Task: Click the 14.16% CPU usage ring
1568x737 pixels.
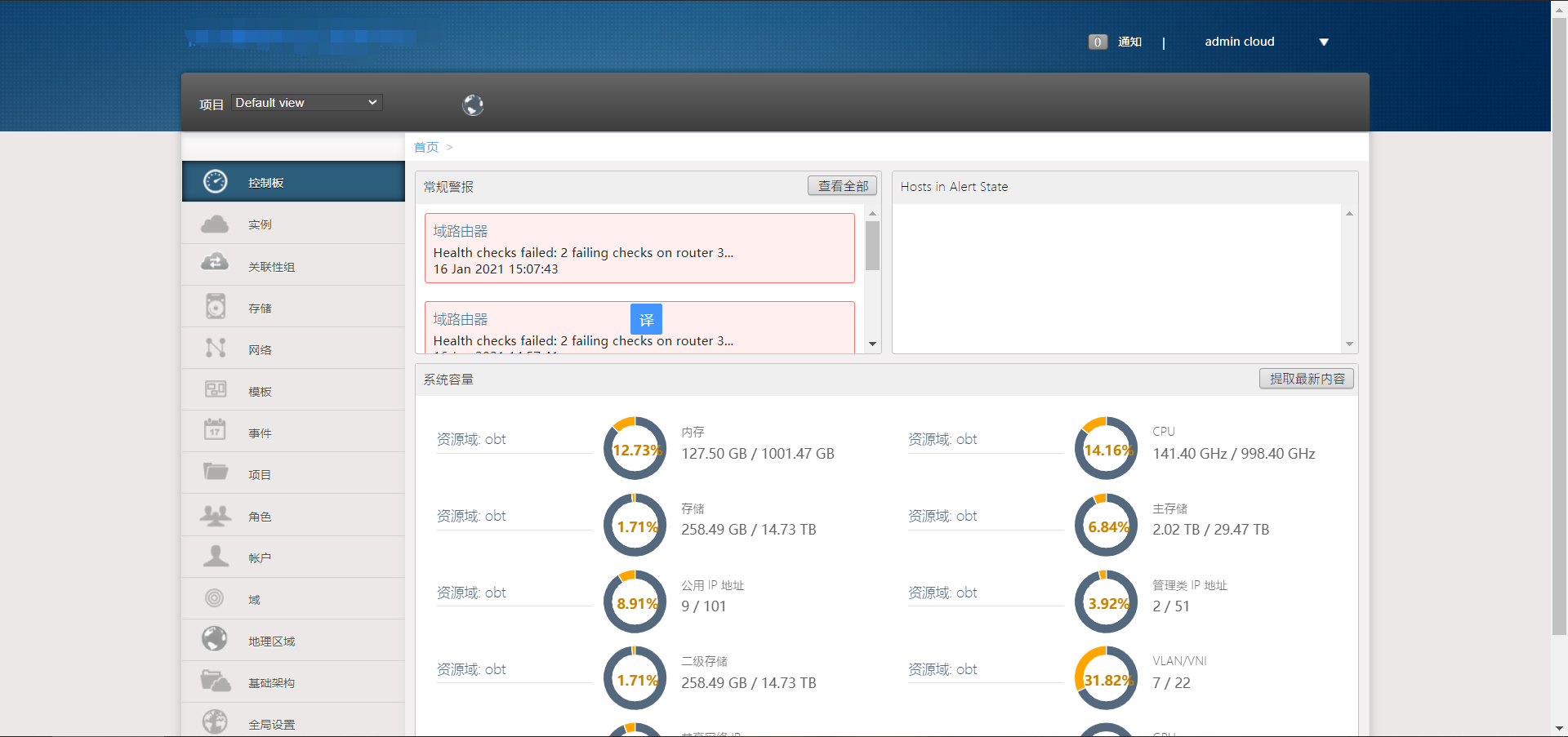Action: [x=1107, y=449]
